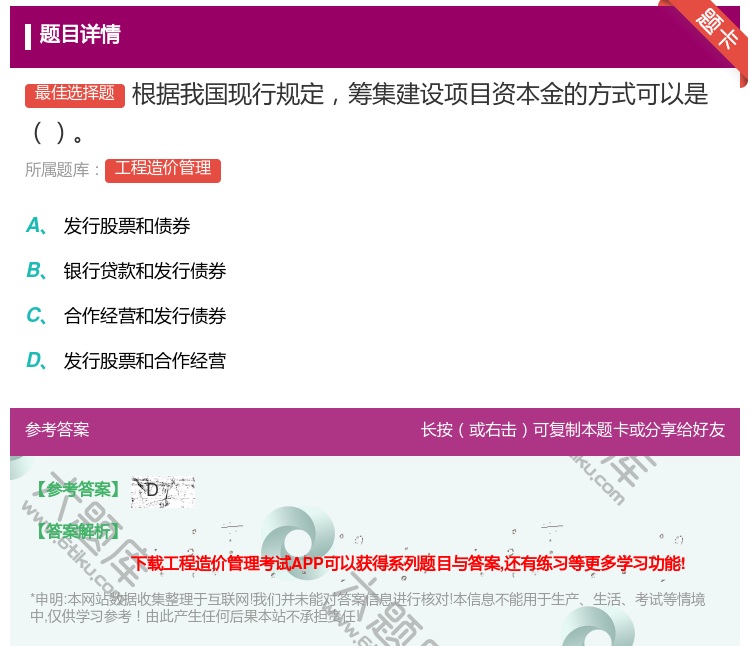750x646 pixels.
Task: Open the 工程造价管理 question bank tag
Action: point(163,170)
